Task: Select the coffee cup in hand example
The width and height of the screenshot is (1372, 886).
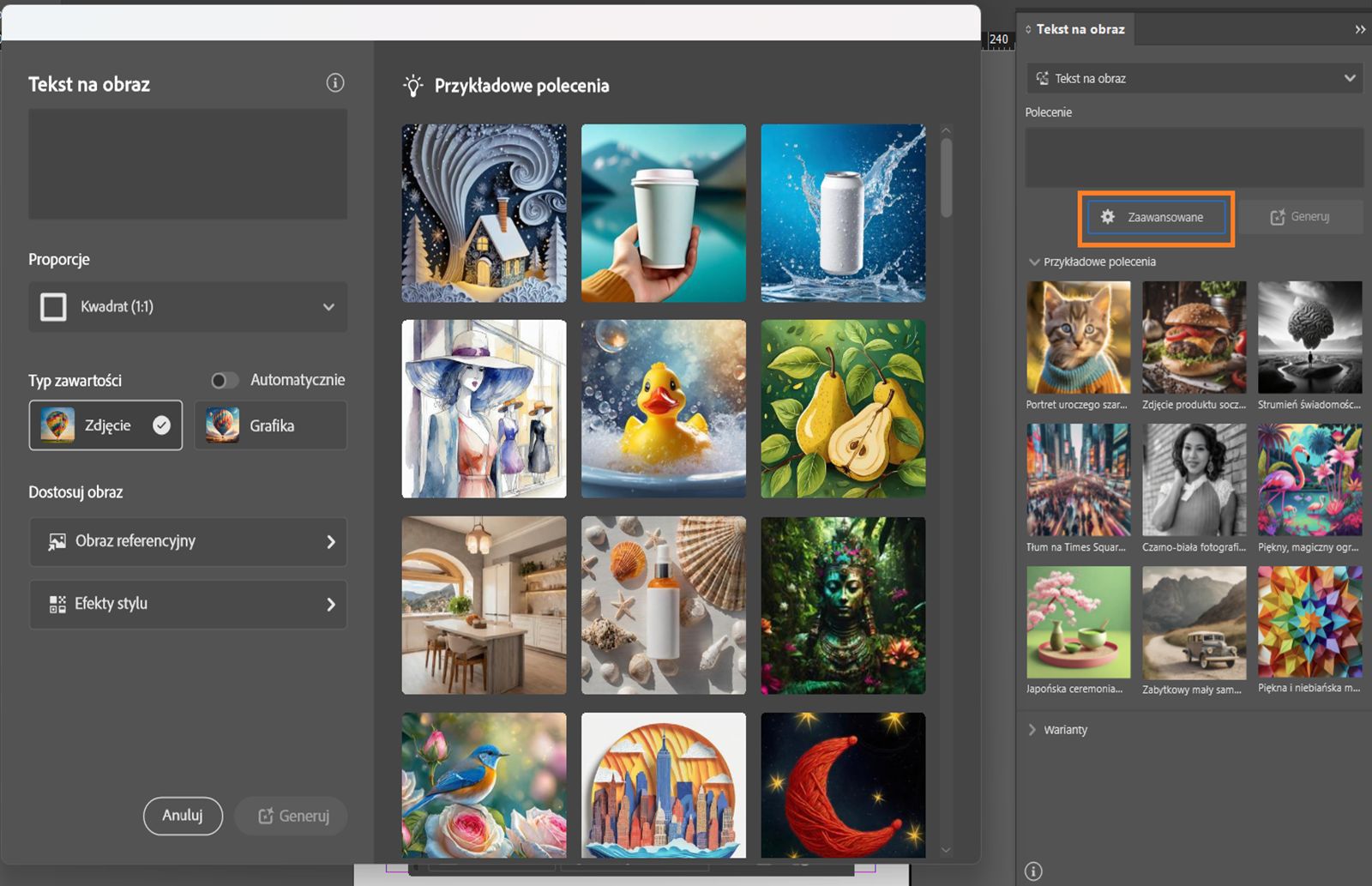Action: pyautogui.click(x=664, y=213)
